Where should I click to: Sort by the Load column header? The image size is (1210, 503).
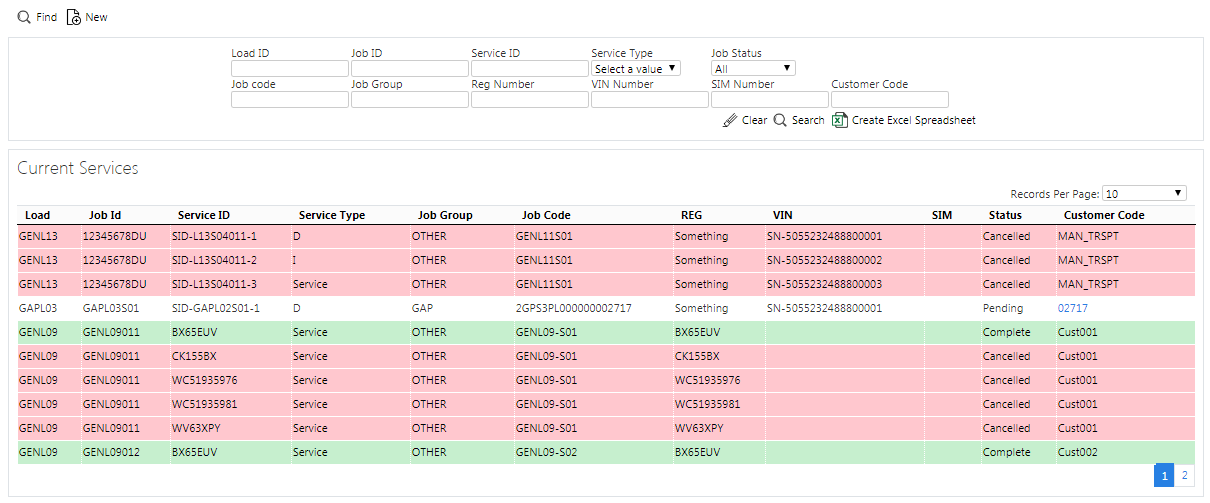coord(38,215)
